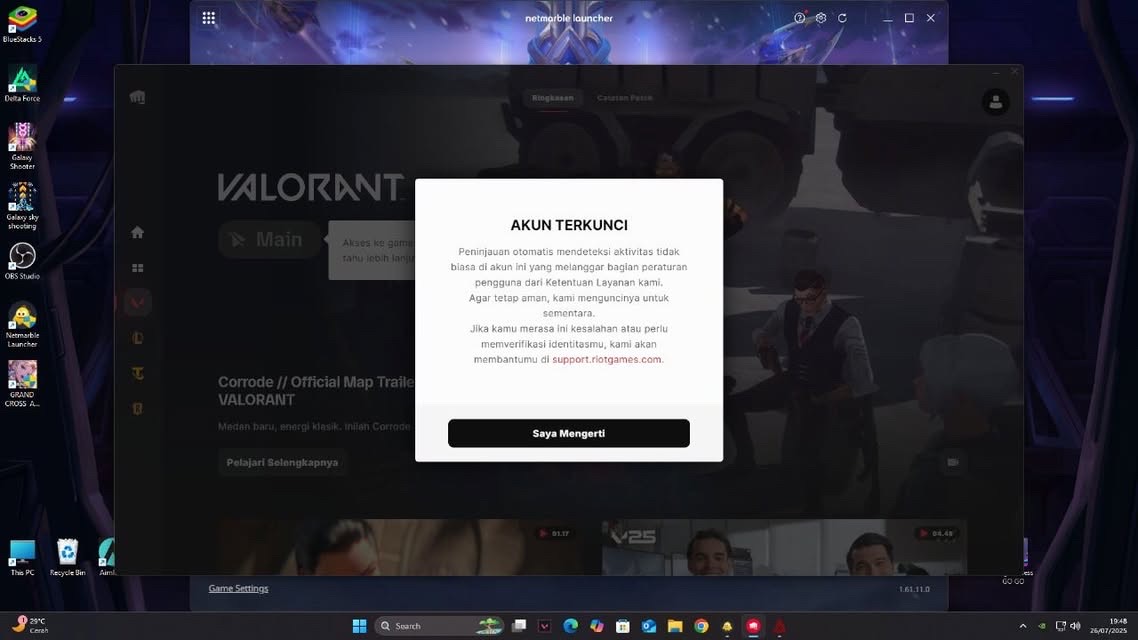Select the VALORANT icon in sidebar
Image resolution: width=1138 pixels, height=640 pixels.
coord(137,303)
